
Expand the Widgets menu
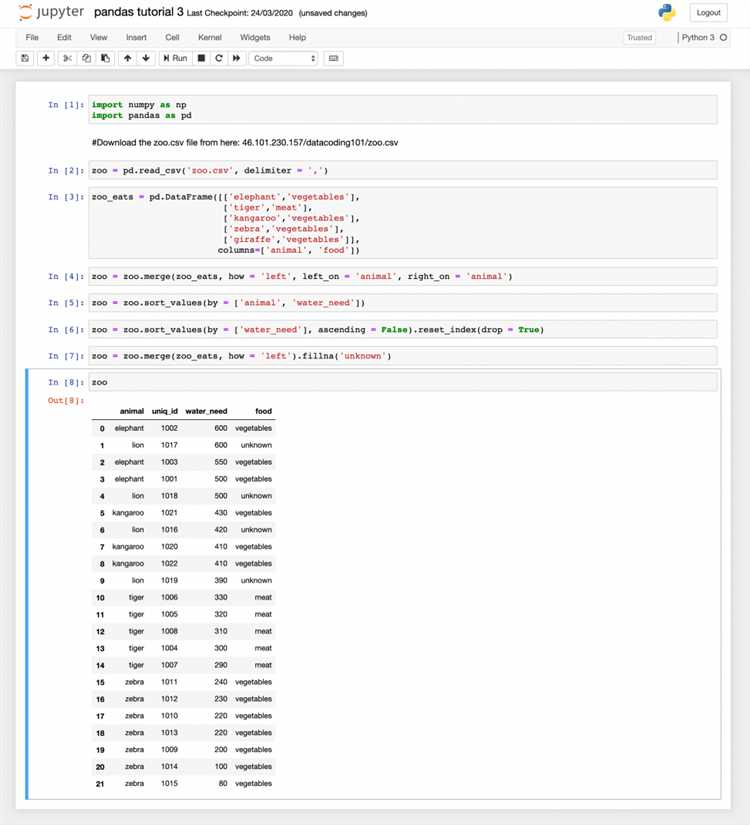pos(255,37)
